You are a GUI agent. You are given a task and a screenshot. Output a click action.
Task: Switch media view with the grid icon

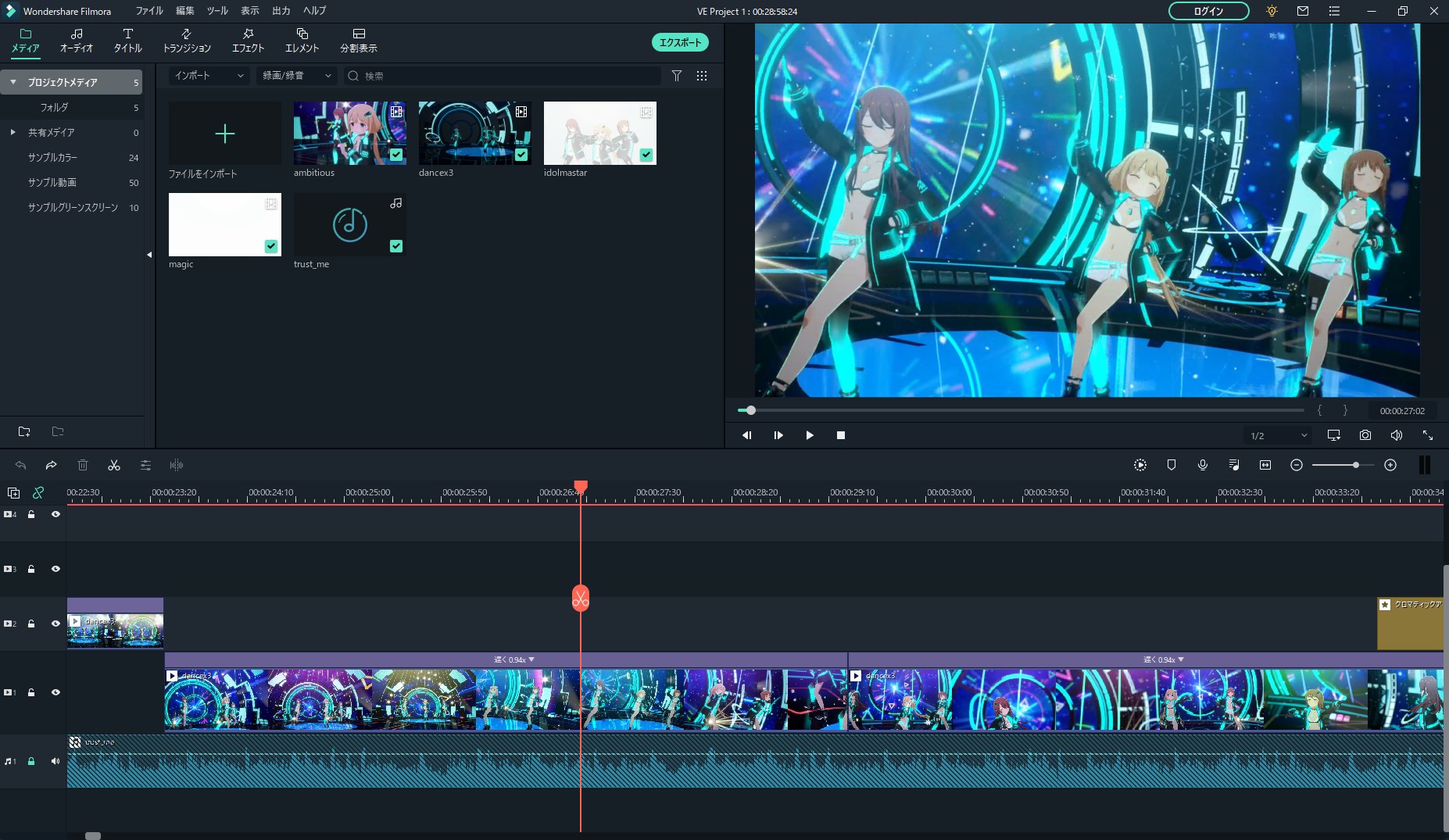[702, 76]
